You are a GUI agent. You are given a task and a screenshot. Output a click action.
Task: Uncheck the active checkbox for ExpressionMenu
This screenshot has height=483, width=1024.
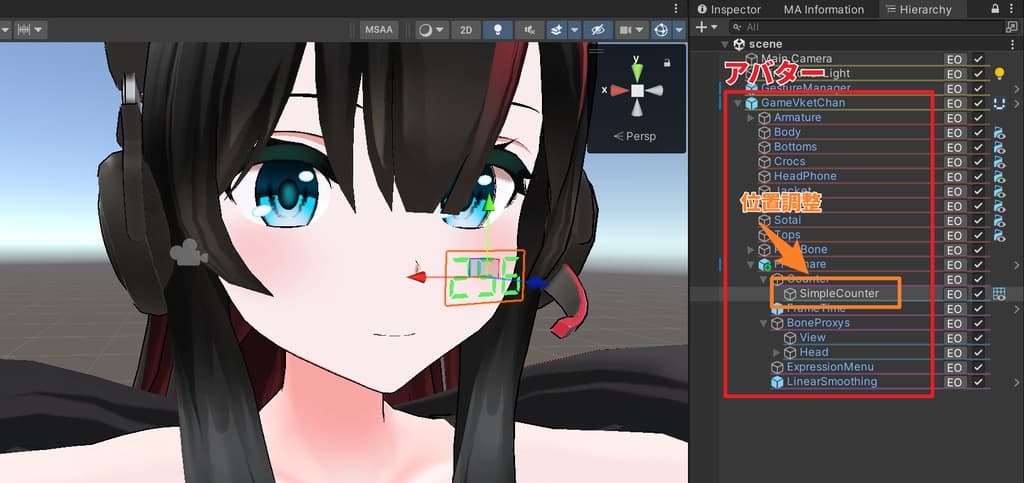(x=978, y=367)
